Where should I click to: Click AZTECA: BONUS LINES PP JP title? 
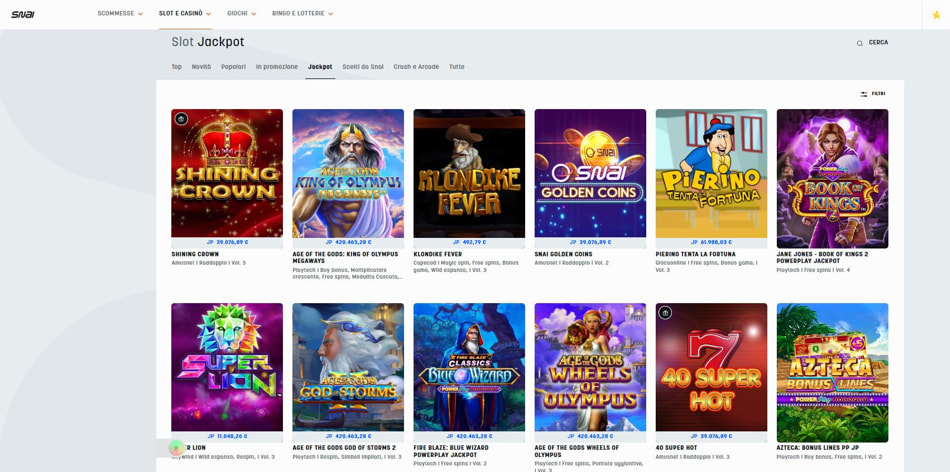click(x=818, y=448)
